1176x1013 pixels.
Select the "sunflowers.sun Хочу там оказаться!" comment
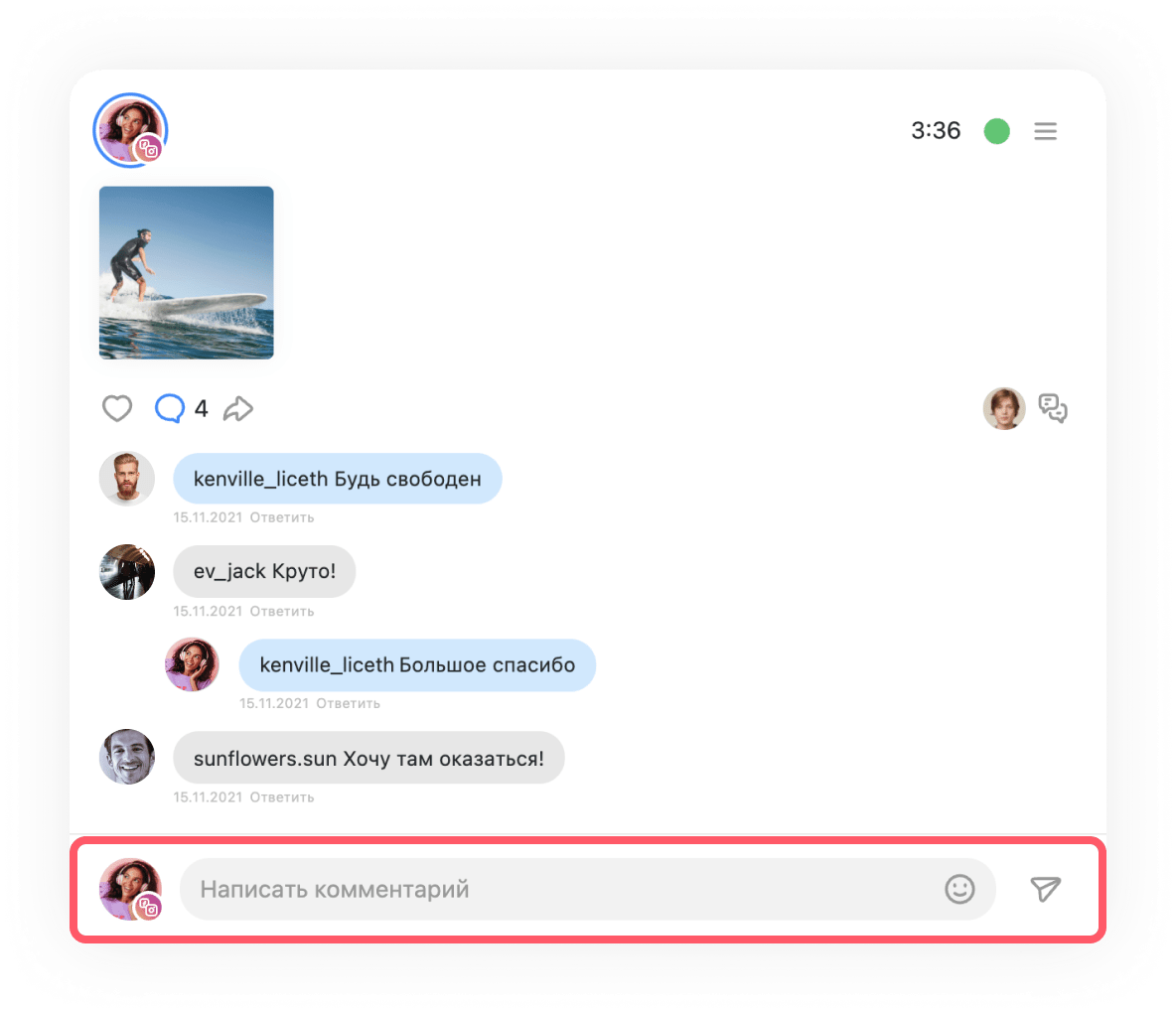click(369, 758)
